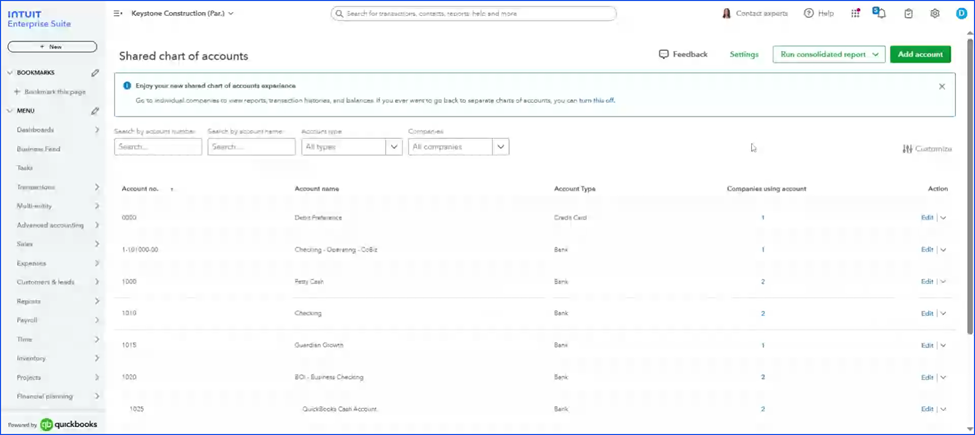Click the QuickBooks logo at bottom left
This screenshot has height=435, width=975.
[47, 424]
